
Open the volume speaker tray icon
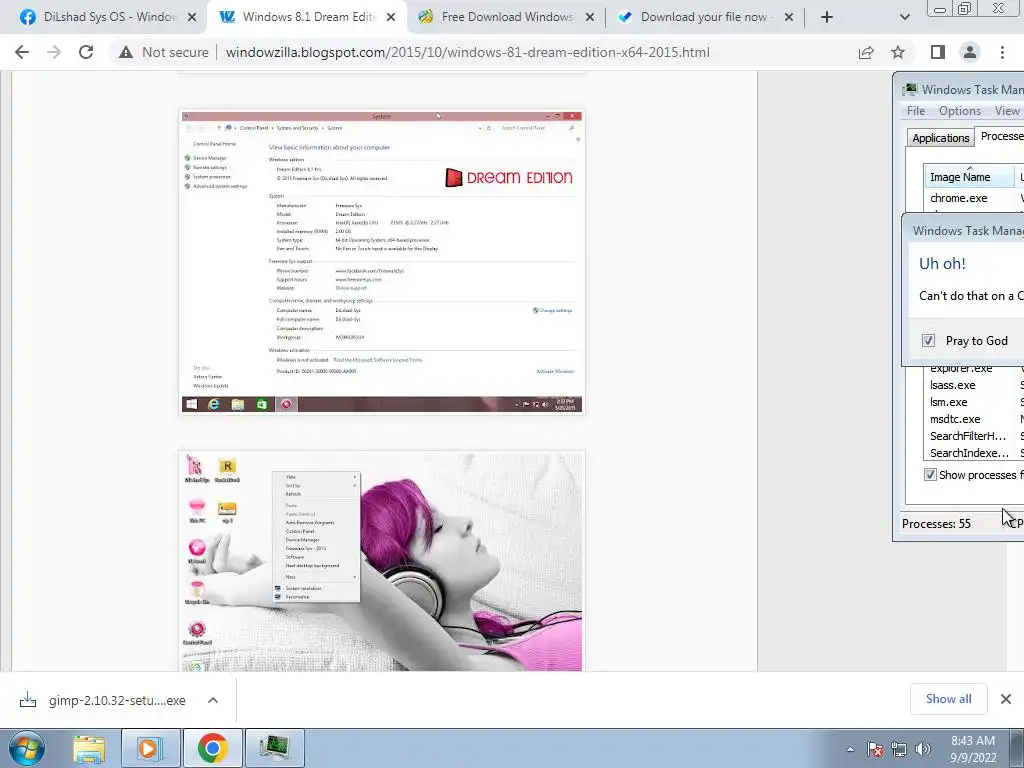[923, 749]
